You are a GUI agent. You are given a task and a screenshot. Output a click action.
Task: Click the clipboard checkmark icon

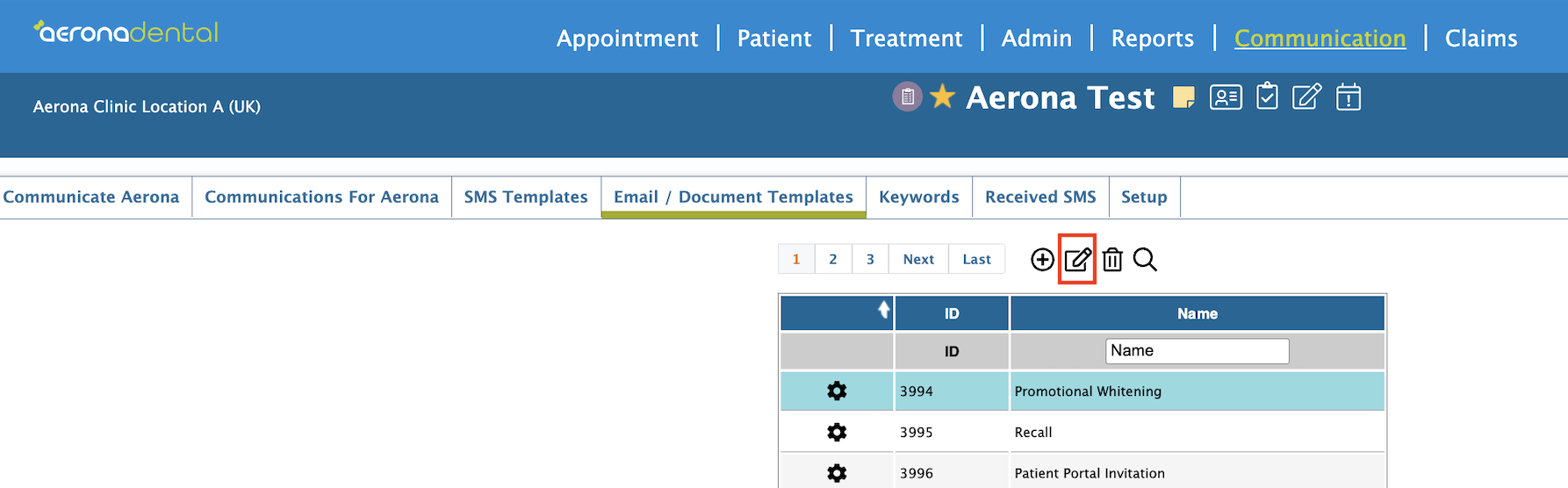[x=1267, y=96]
